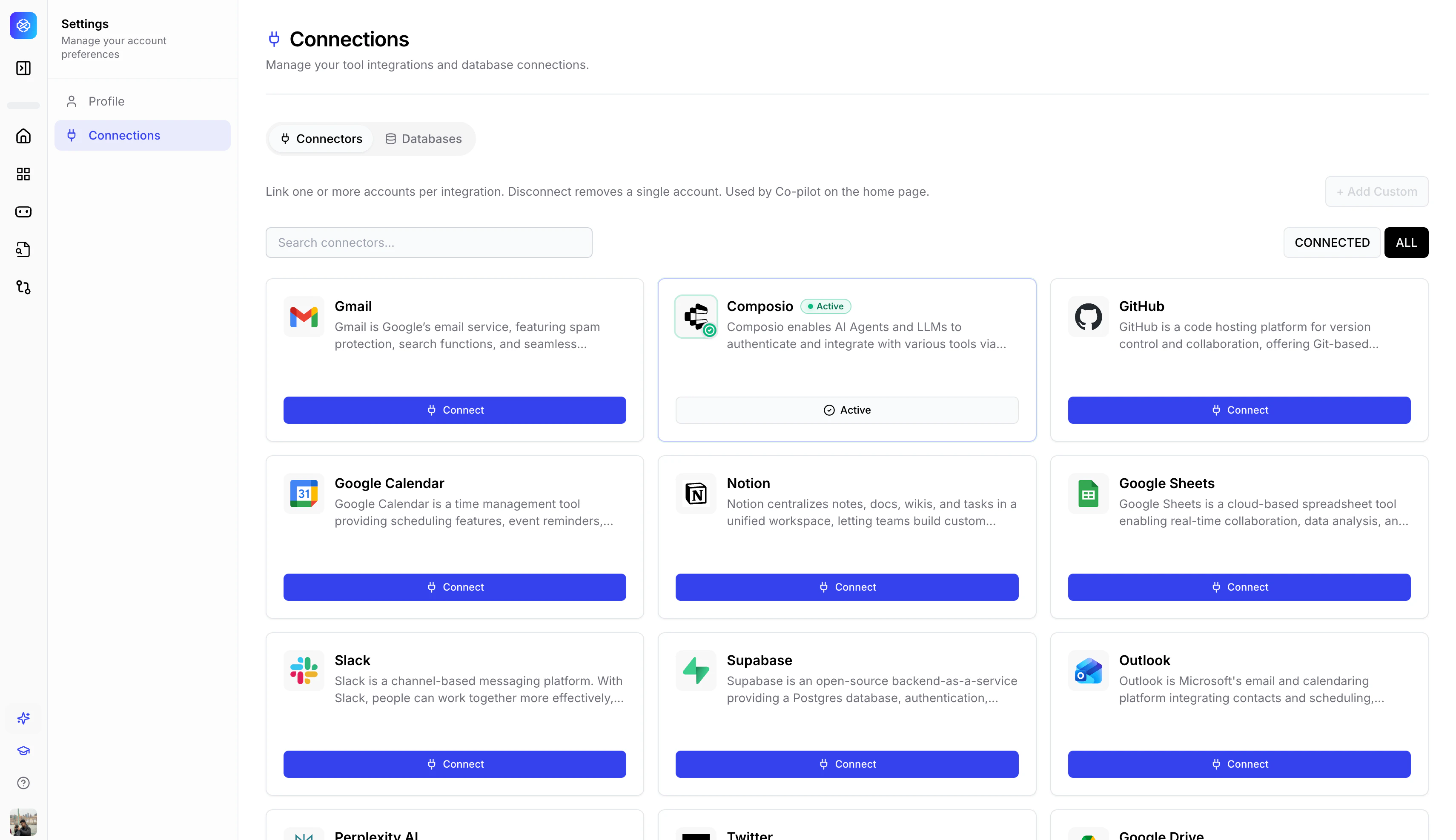Click the Google Calendar card title

click(x=390, y=483)
